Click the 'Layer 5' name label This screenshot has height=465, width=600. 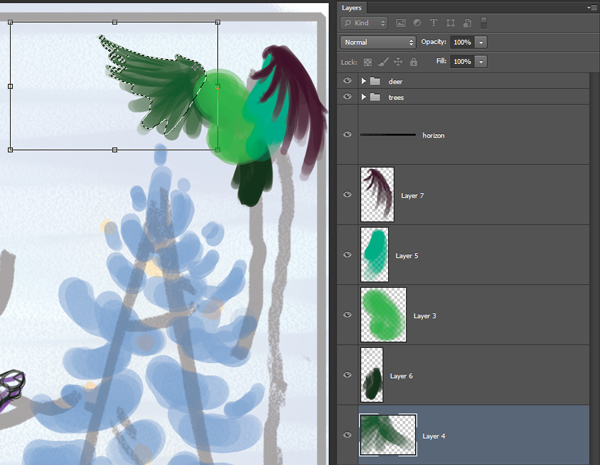pyautogui.click(x=407, y=256)
